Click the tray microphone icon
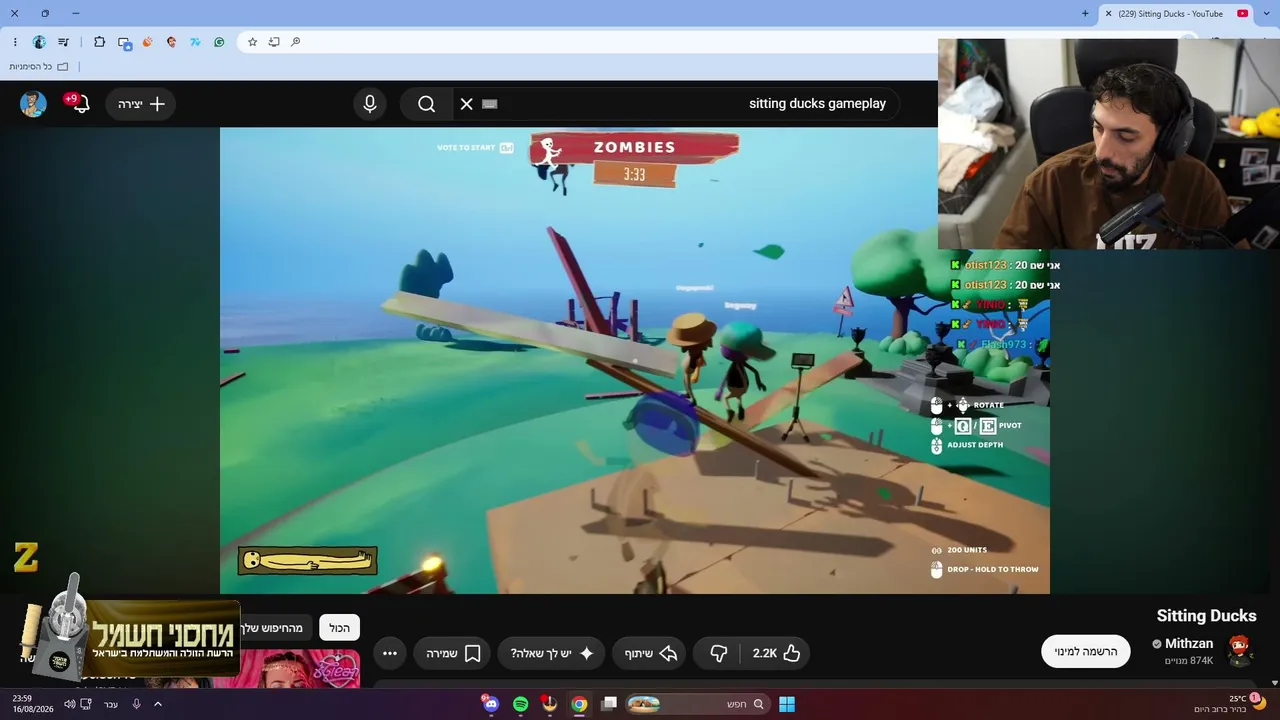The image size is (1280, 720). coord(137,704)
